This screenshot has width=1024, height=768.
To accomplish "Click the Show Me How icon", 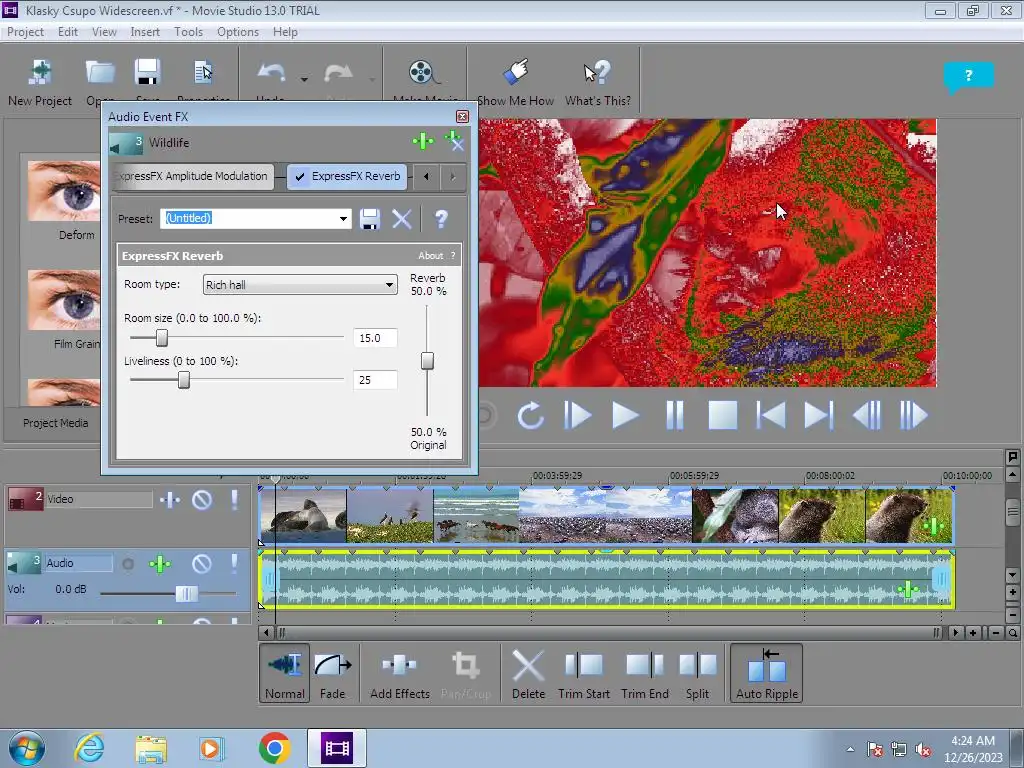I will click(516, 72).
